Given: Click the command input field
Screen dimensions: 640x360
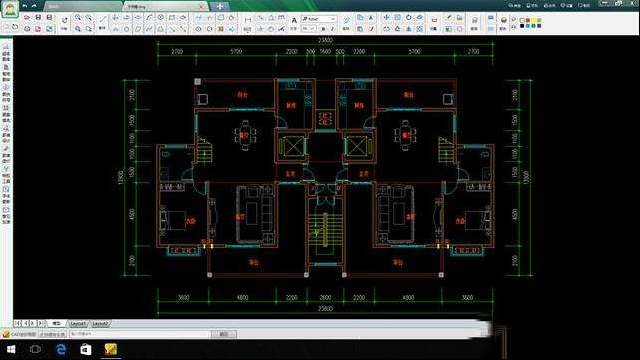Looking at the screenshot, I should [x=139, y=334].
